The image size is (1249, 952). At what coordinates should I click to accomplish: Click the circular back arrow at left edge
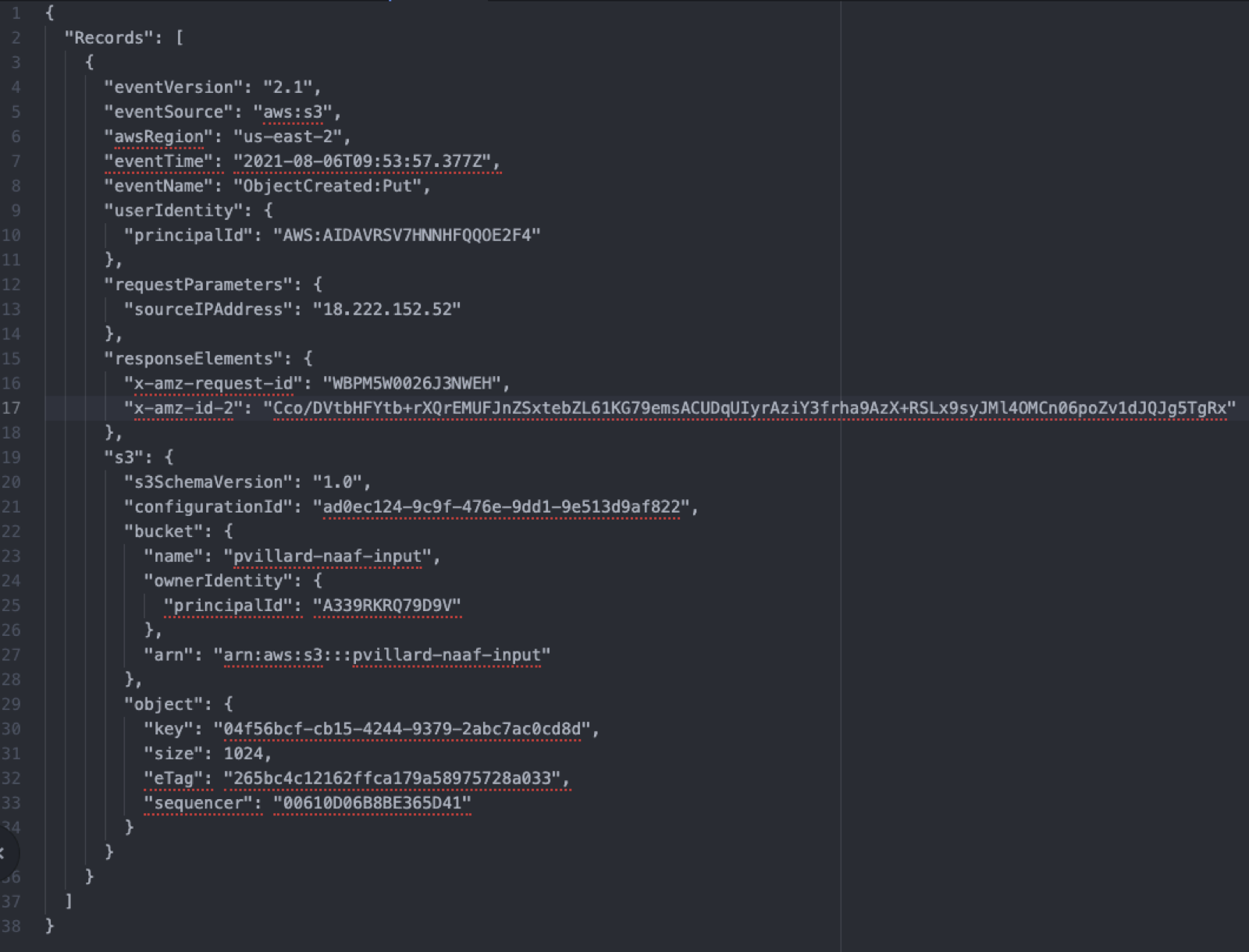point(5,852)
